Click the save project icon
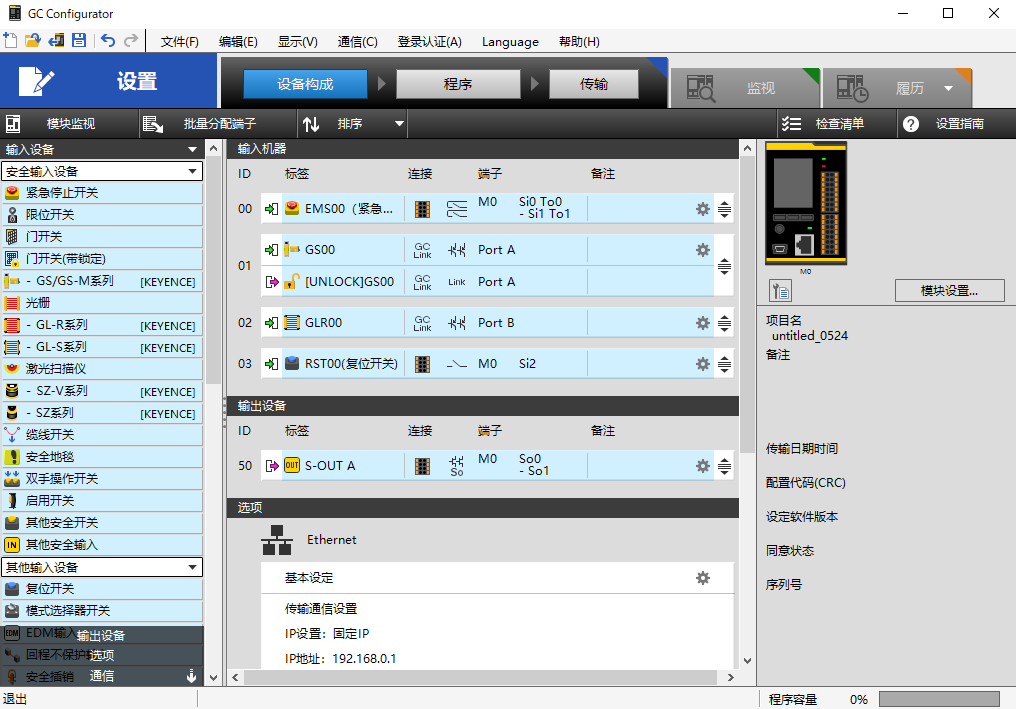 click(78, 41)
